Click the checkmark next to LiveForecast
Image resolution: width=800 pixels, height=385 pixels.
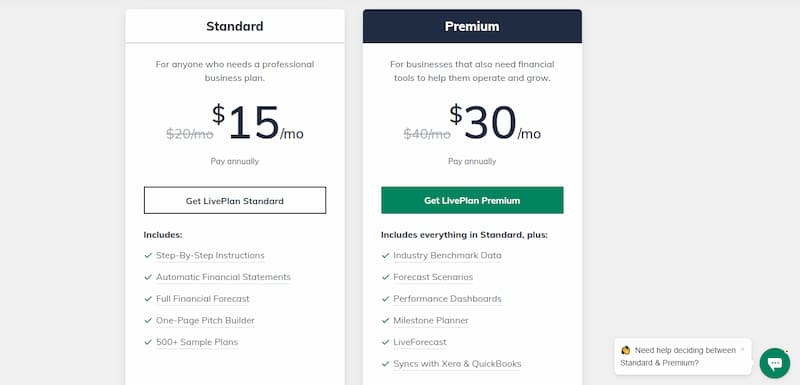pos(385,342)
